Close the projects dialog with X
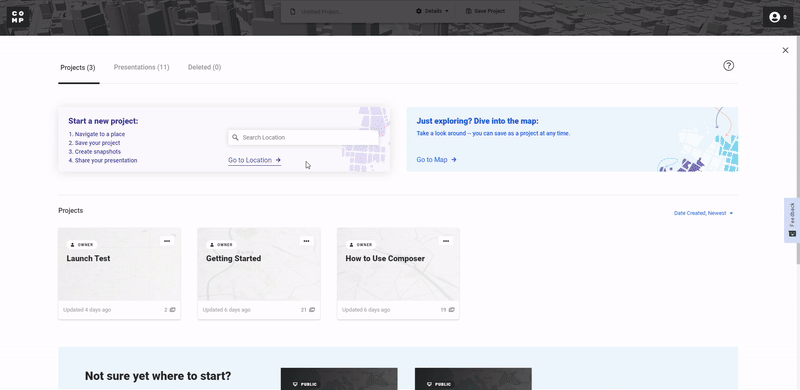Screen dimensions: 800x390 tap(785, 50)
